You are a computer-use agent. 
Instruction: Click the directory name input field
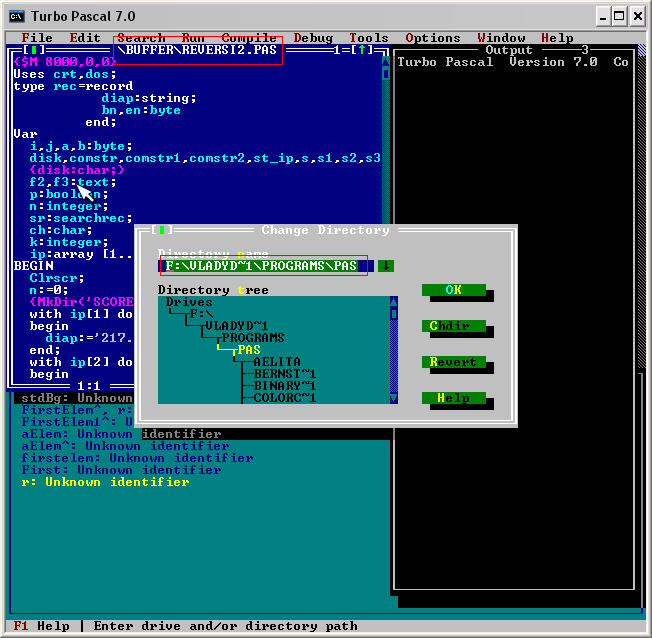(x=265, y=266)
